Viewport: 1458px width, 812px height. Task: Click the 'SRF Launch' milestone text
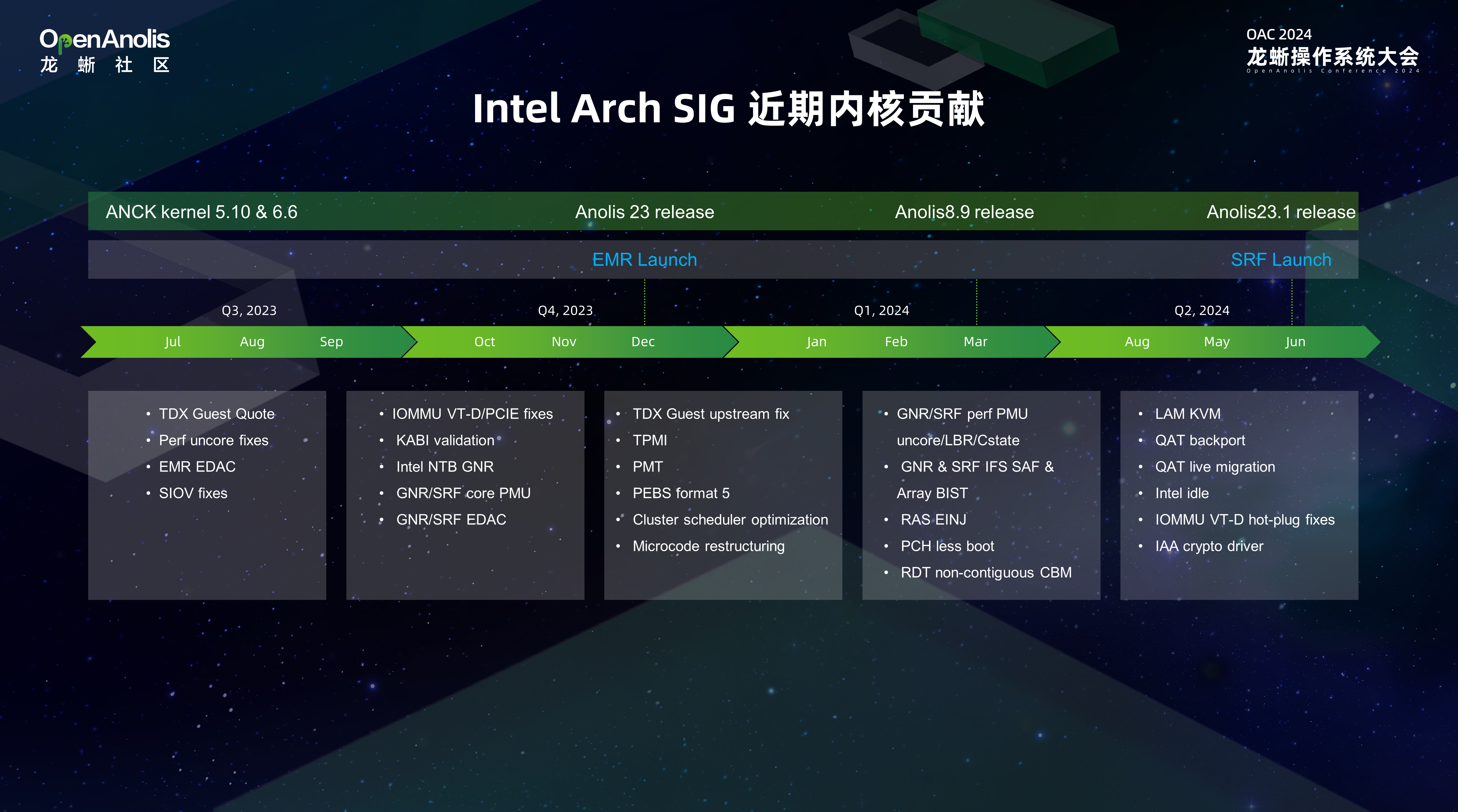1281,260
